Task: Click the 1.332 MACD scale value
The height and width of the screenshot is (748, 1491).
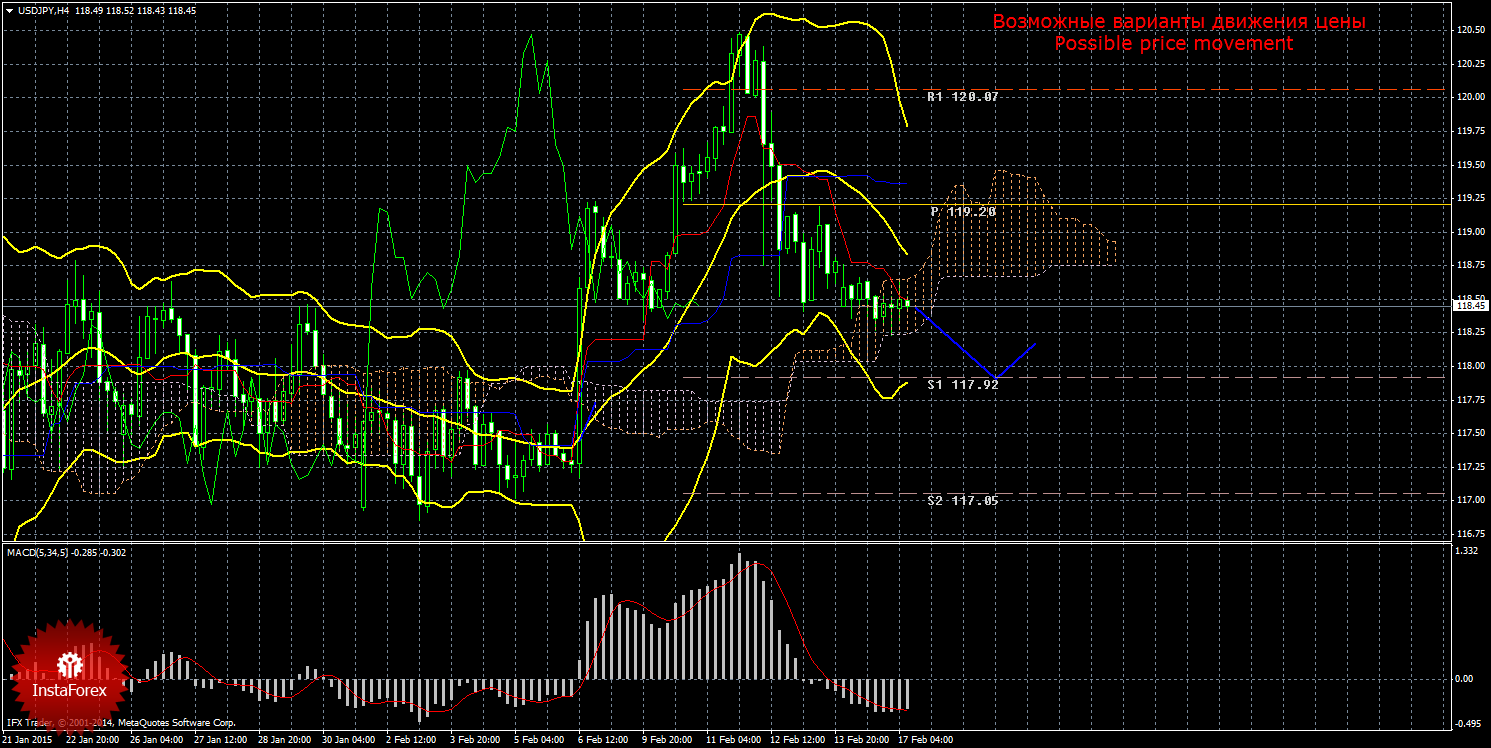Action: [1468, 551]
